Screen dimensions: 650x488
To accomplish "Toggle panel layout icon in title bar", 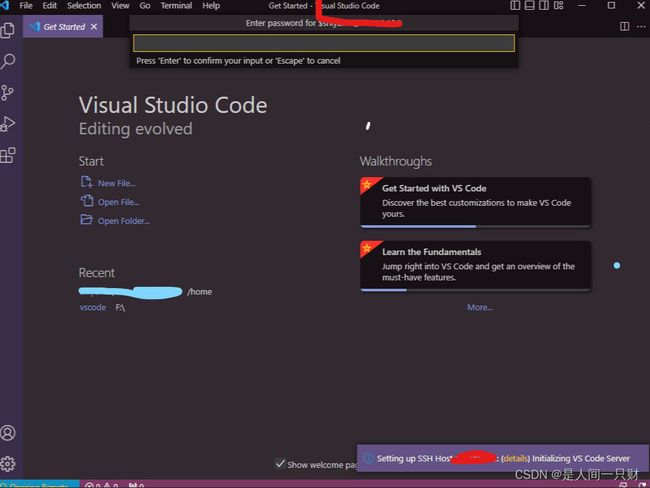I will [x=529, y=5].
